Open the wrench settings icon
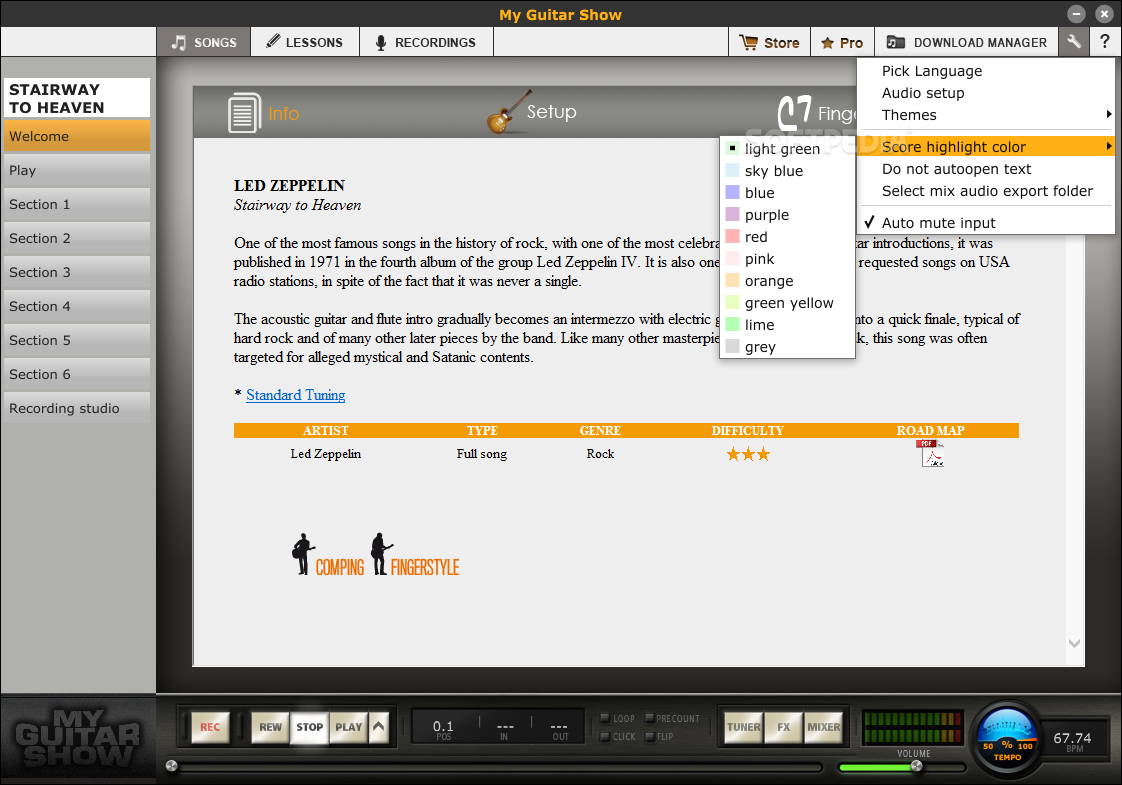Screen dimensions: 1122x785 1073,42
